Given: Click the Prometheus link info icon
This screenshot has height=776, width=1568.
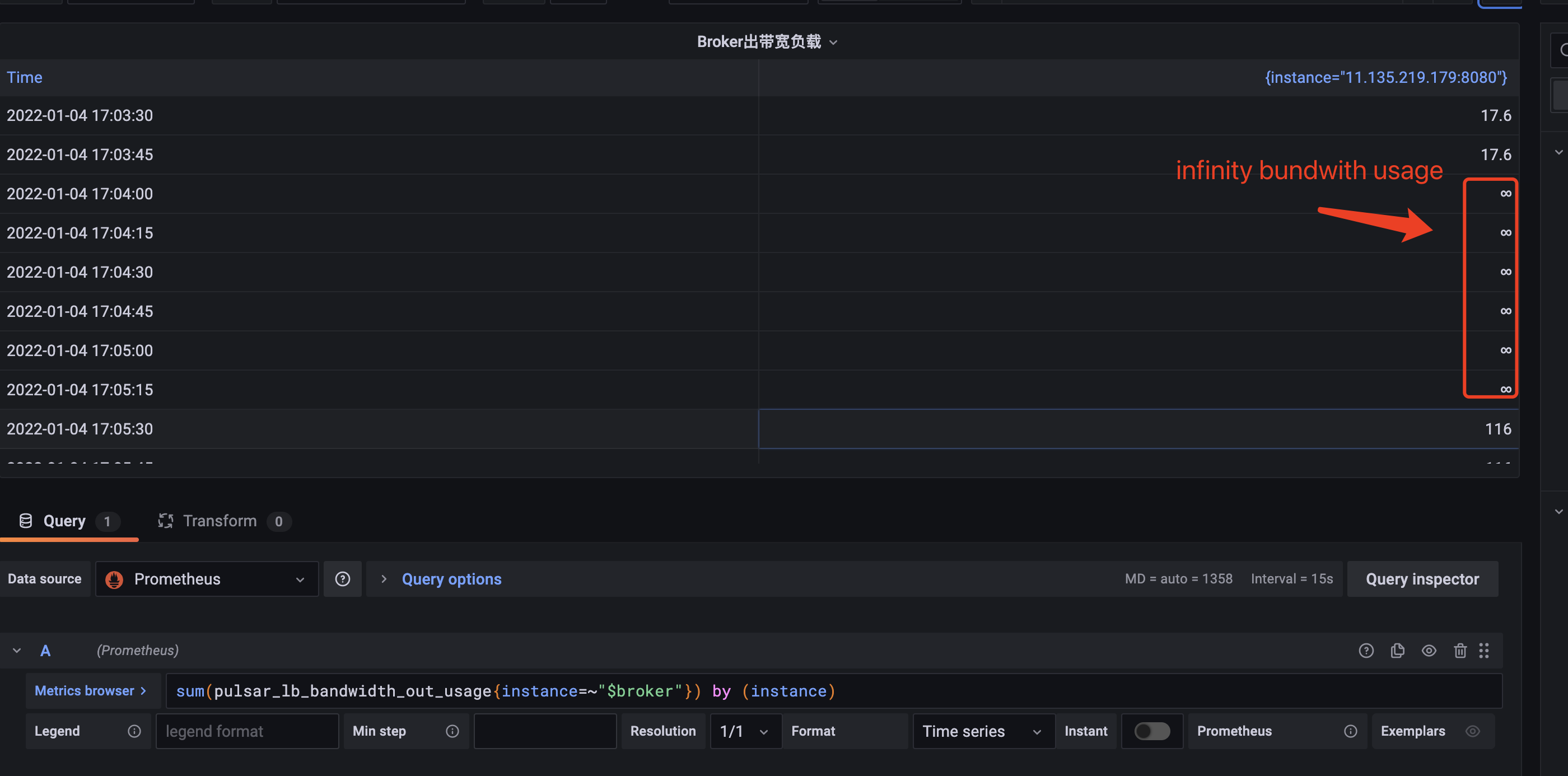Looking at the screenshot, I should pos(1350,731).
